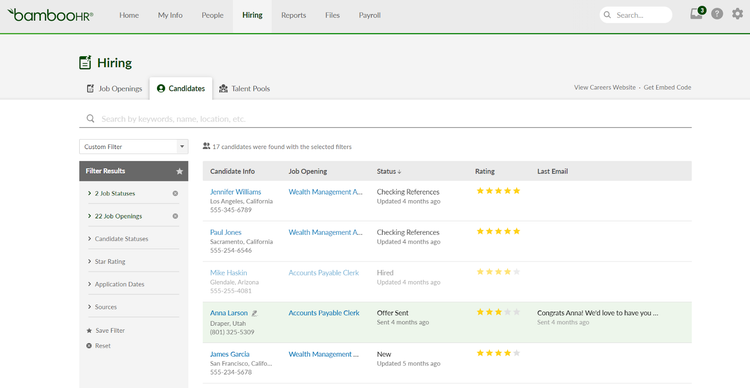Open the settings gear icon
The width and height of the screenshot is (750, 388).
click(x=738, y=14)
